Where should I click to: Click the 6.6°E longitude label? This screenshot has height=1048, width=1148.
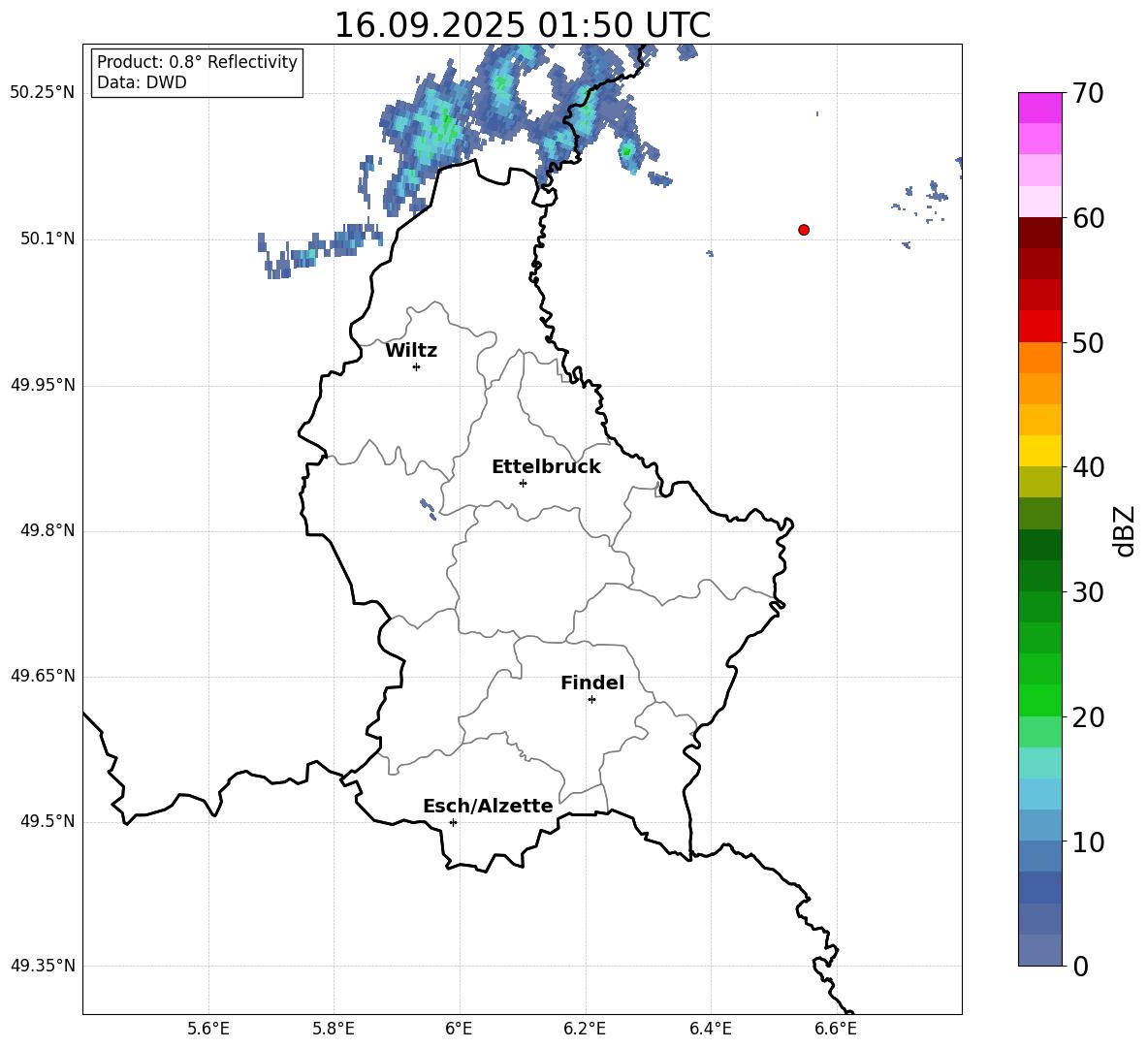[x=836, y=1029]
